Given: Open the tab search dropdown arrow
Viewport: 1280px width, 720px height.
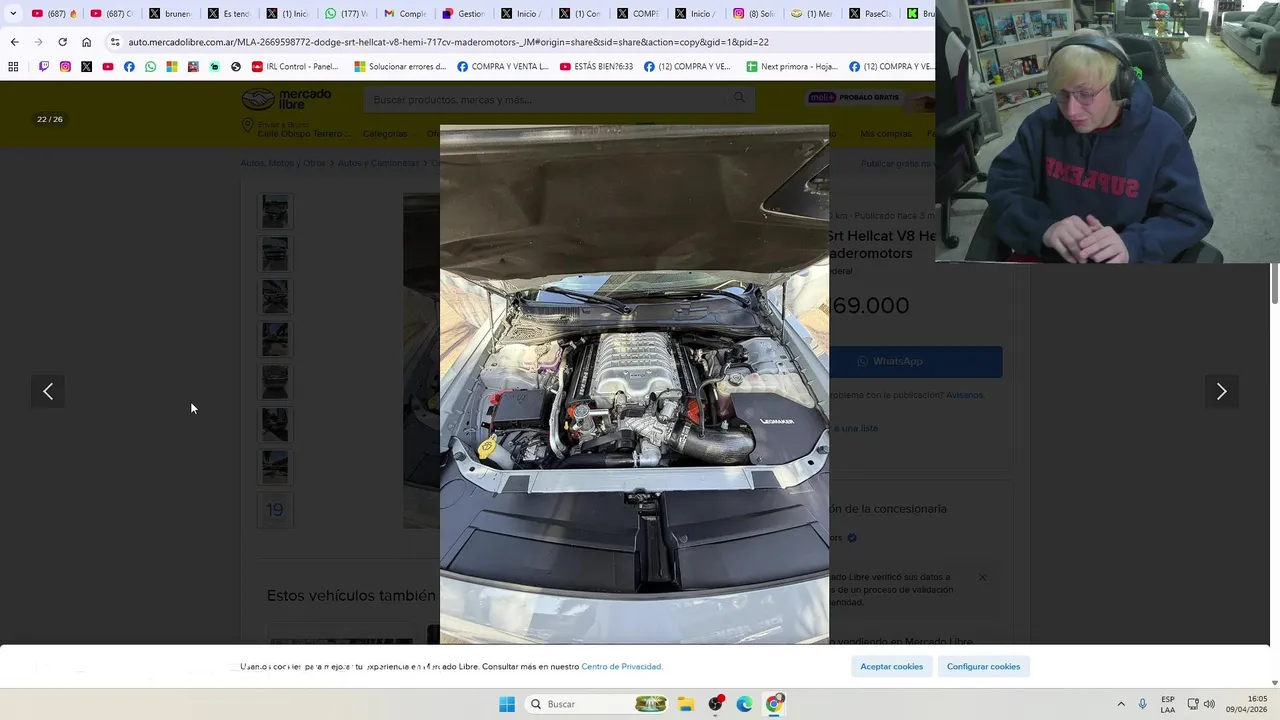Looking at the screenshot, I should click(13, 14).
